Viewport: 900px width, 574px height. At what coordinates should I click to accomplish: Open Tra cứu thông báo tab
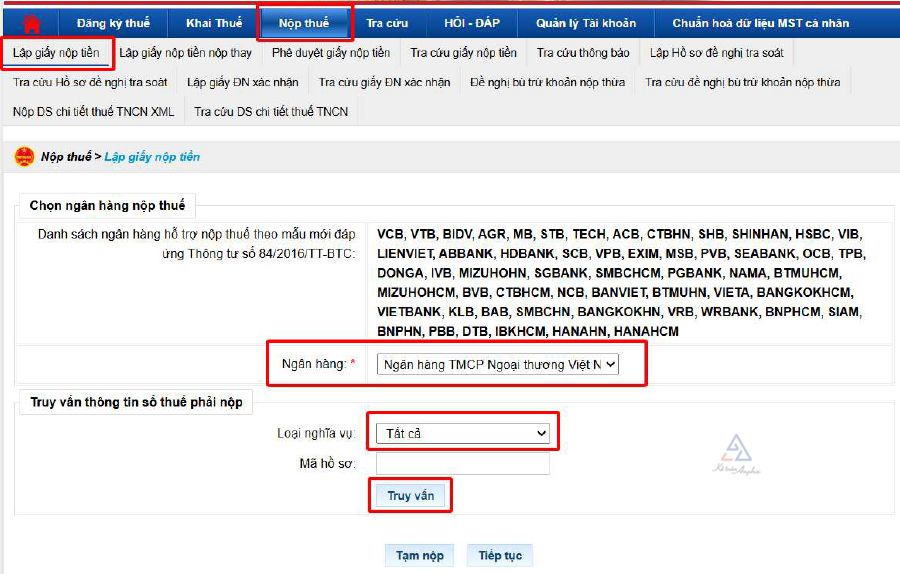pyautogui.click(x=583, y=53)
